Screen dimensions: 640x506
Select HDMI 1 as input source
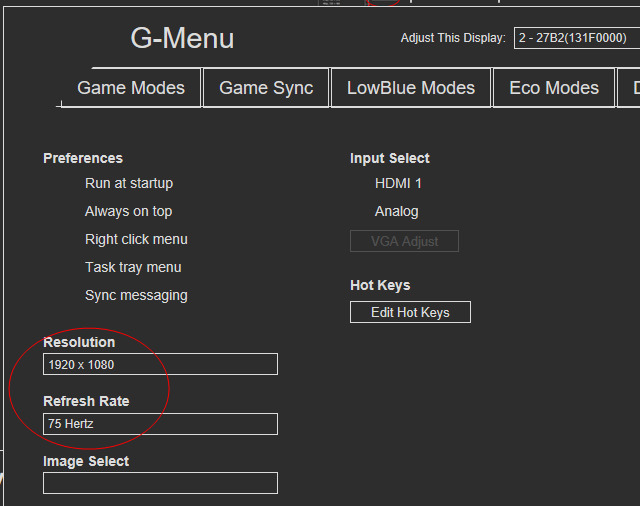tap(398, 183)
